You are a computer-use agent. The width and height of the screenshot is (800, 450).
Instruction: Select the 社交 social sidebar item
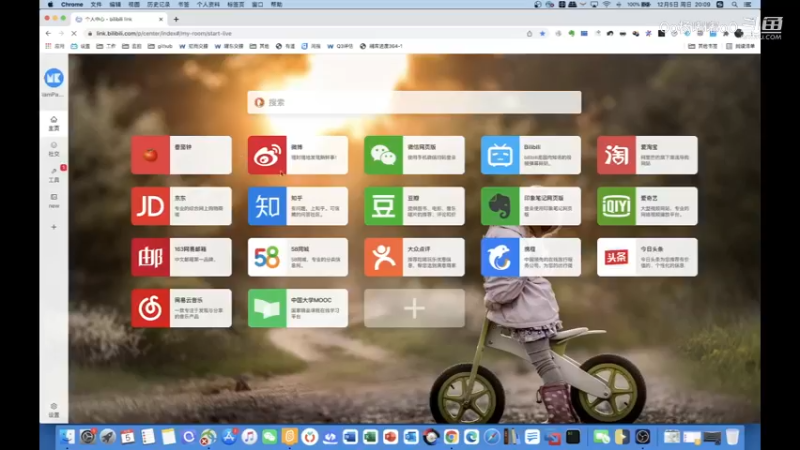[54, 149]
